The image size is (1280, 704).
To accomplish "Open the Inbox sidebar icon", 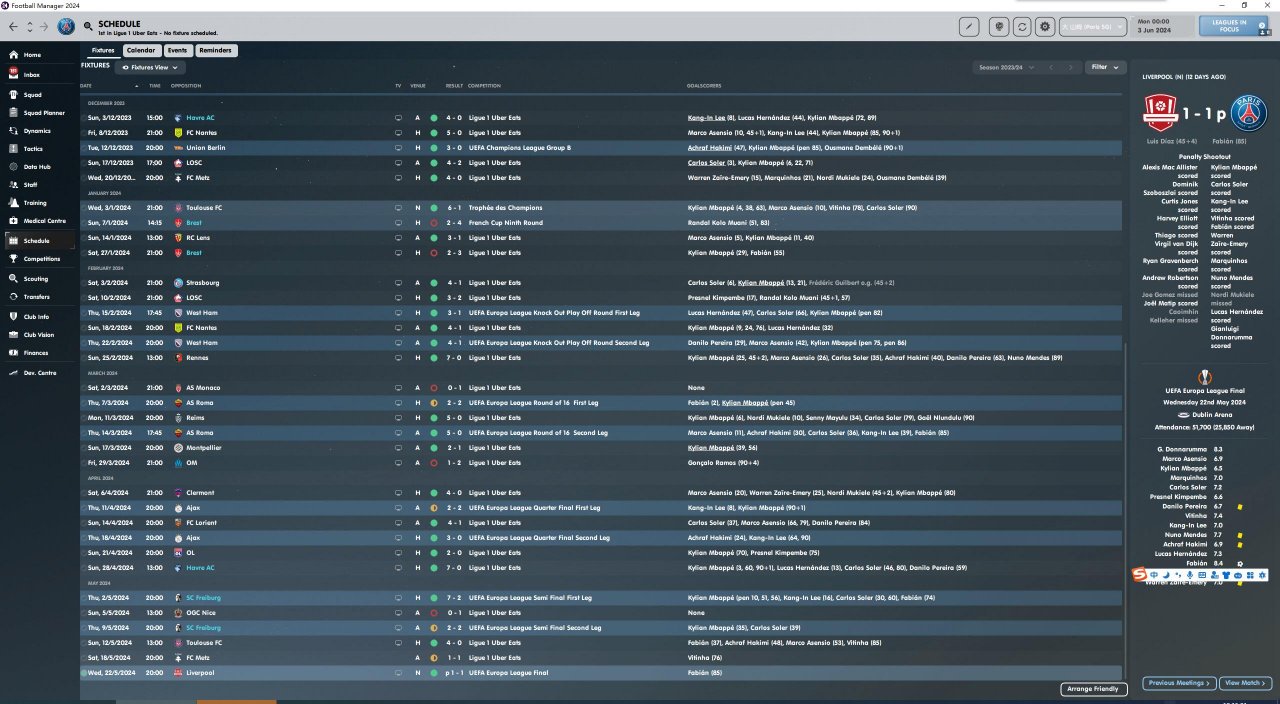I will point(13,74).
